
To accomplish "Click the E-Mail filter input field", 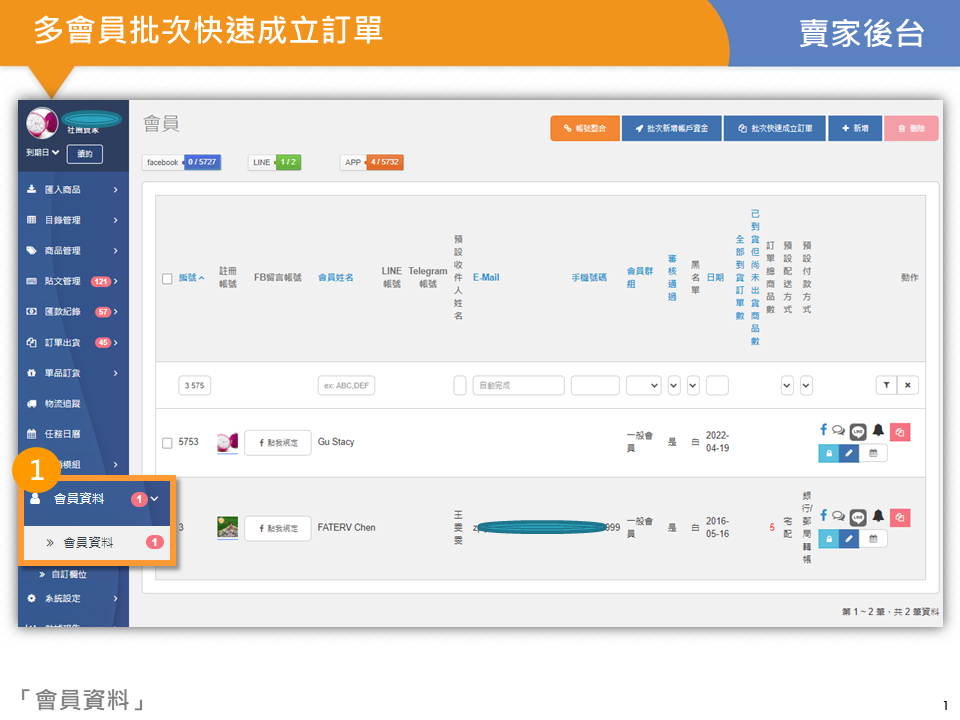I will coord(518,385).
